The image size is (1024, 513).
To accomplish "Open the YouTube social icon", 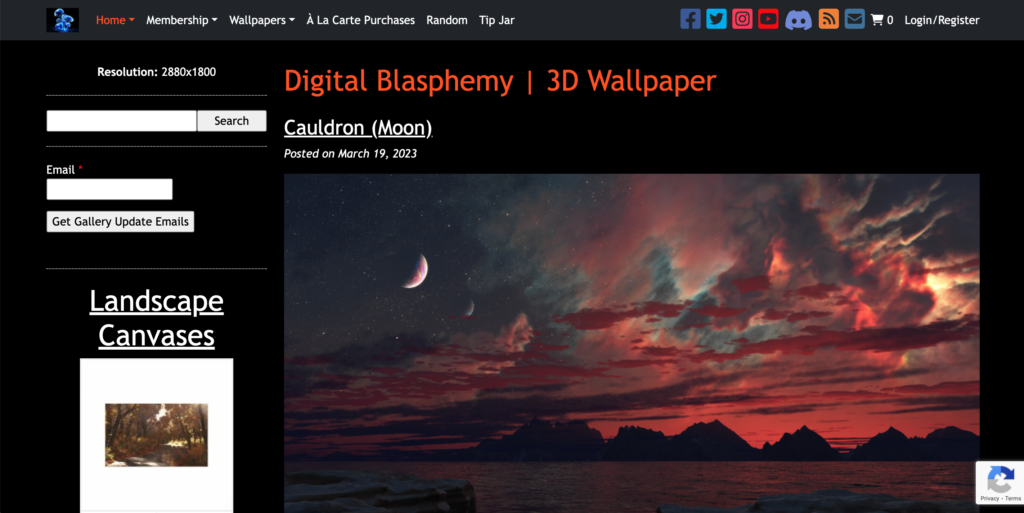I will tap(769, 19).
